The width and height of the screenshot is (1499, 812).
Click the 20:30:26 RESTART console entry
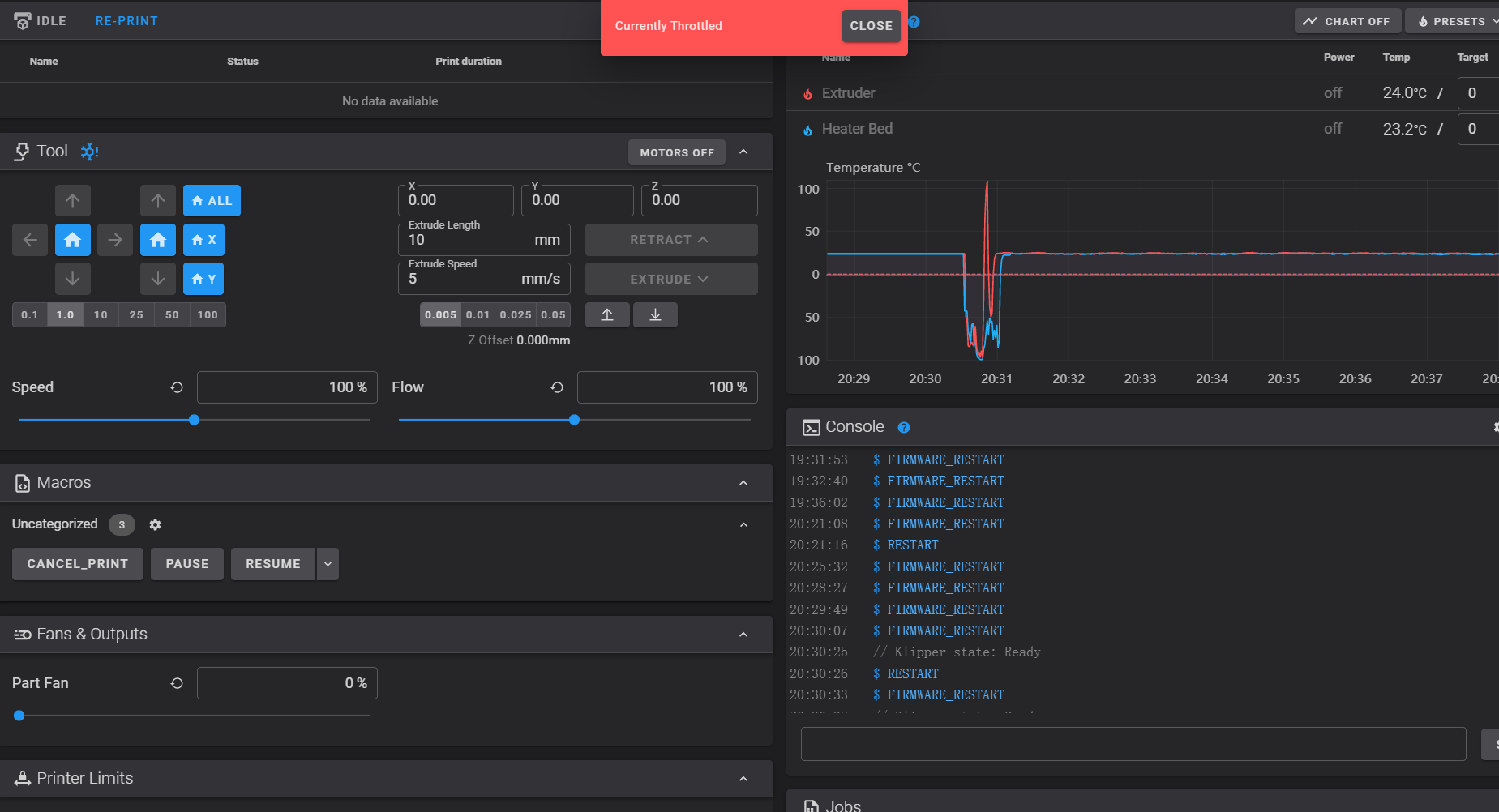click(x=912, y=673)
